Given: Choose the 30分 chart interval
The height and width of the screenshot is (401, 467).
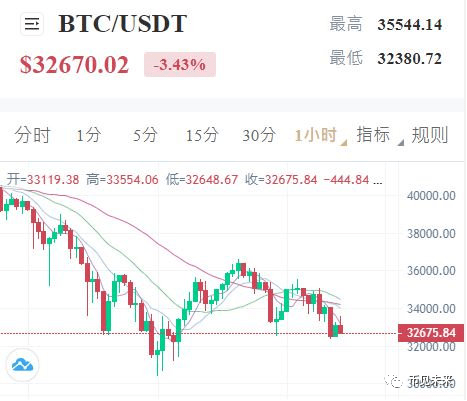Looking at the screenshot, I should pyautogui.click(x=259, y=135).
